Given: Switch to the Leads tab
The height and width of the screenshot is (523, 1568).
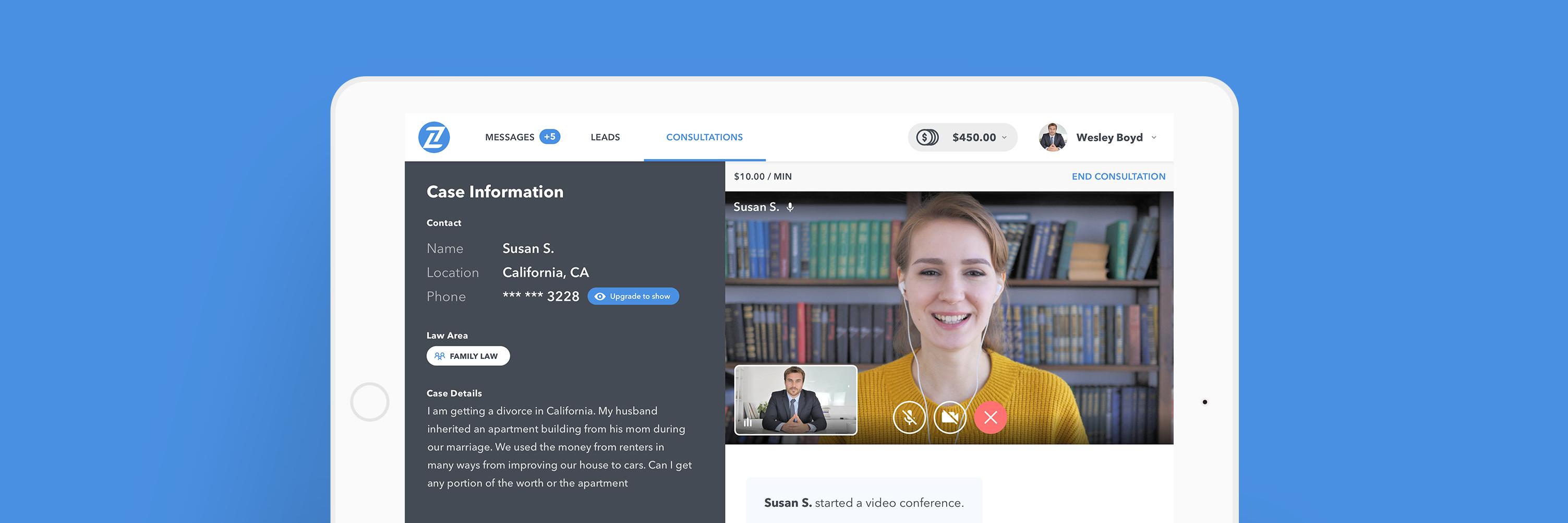Looking at the screenshot, I should (x=605, y=138).
